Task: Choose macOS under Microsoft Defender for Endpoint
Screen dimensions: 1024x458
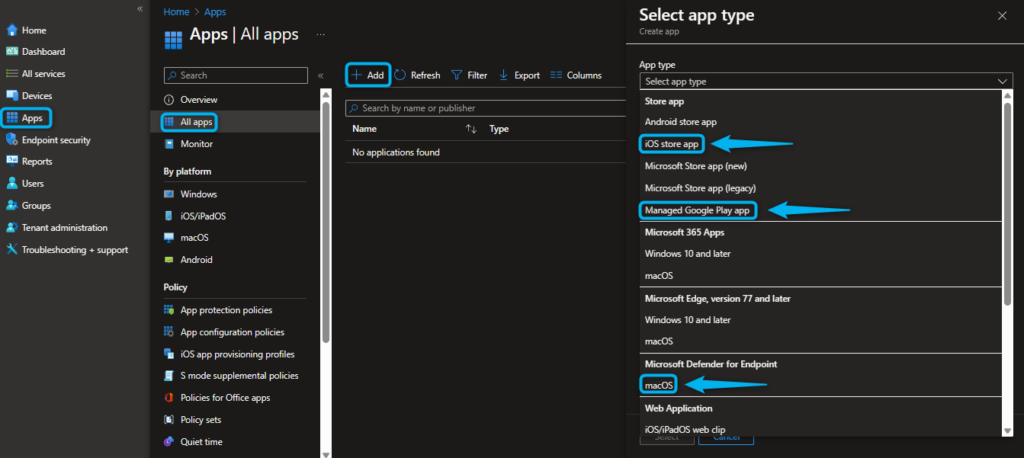Action: click(x=658, y=385)
